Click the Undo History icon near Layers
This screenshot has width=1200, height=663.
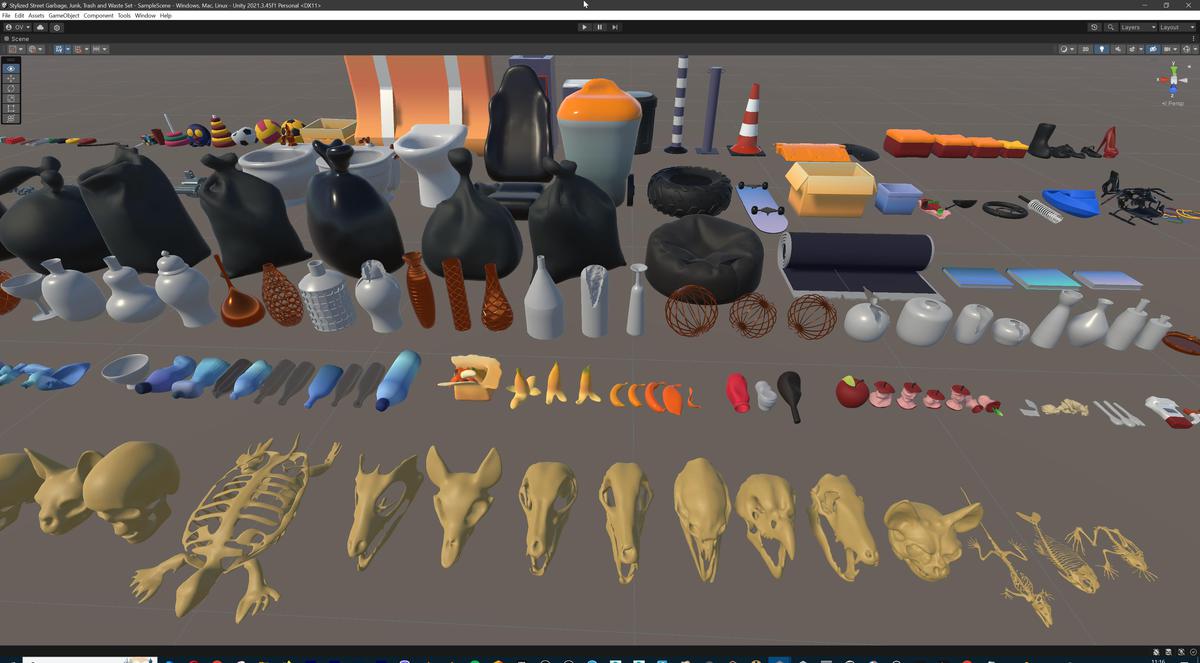pos(1095,27)
